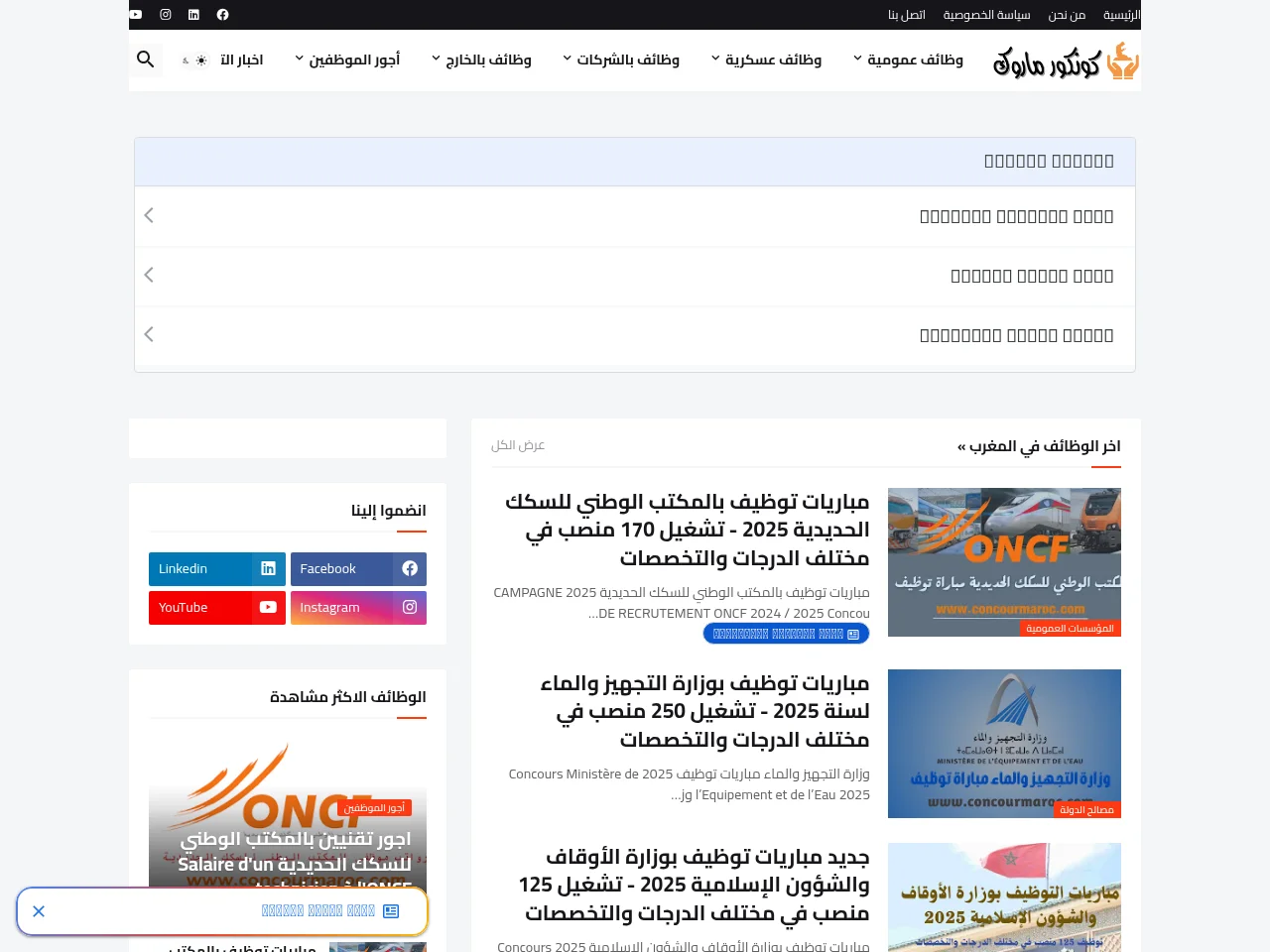Click the Instagram follow button

(358, 608)
